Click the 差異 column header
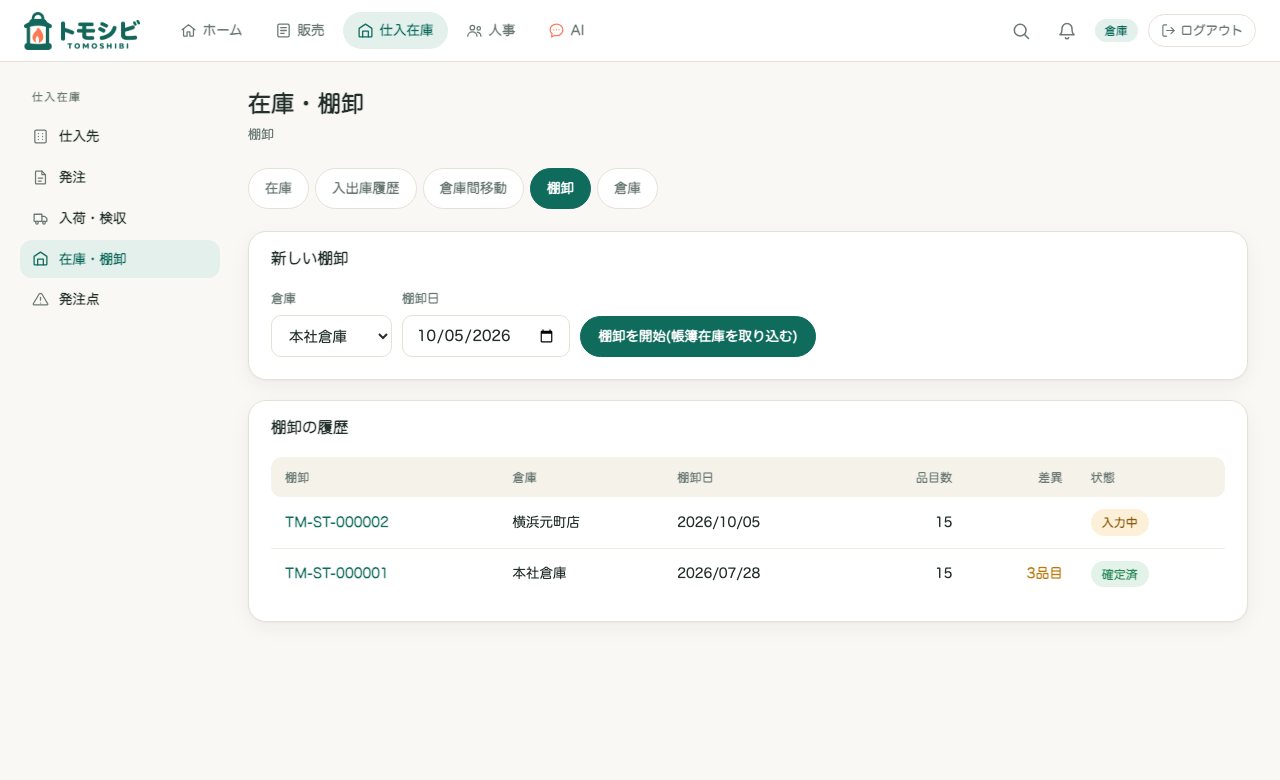Image resolution: width=1280 pixels, height=780 pixels. coord(1050,478)
